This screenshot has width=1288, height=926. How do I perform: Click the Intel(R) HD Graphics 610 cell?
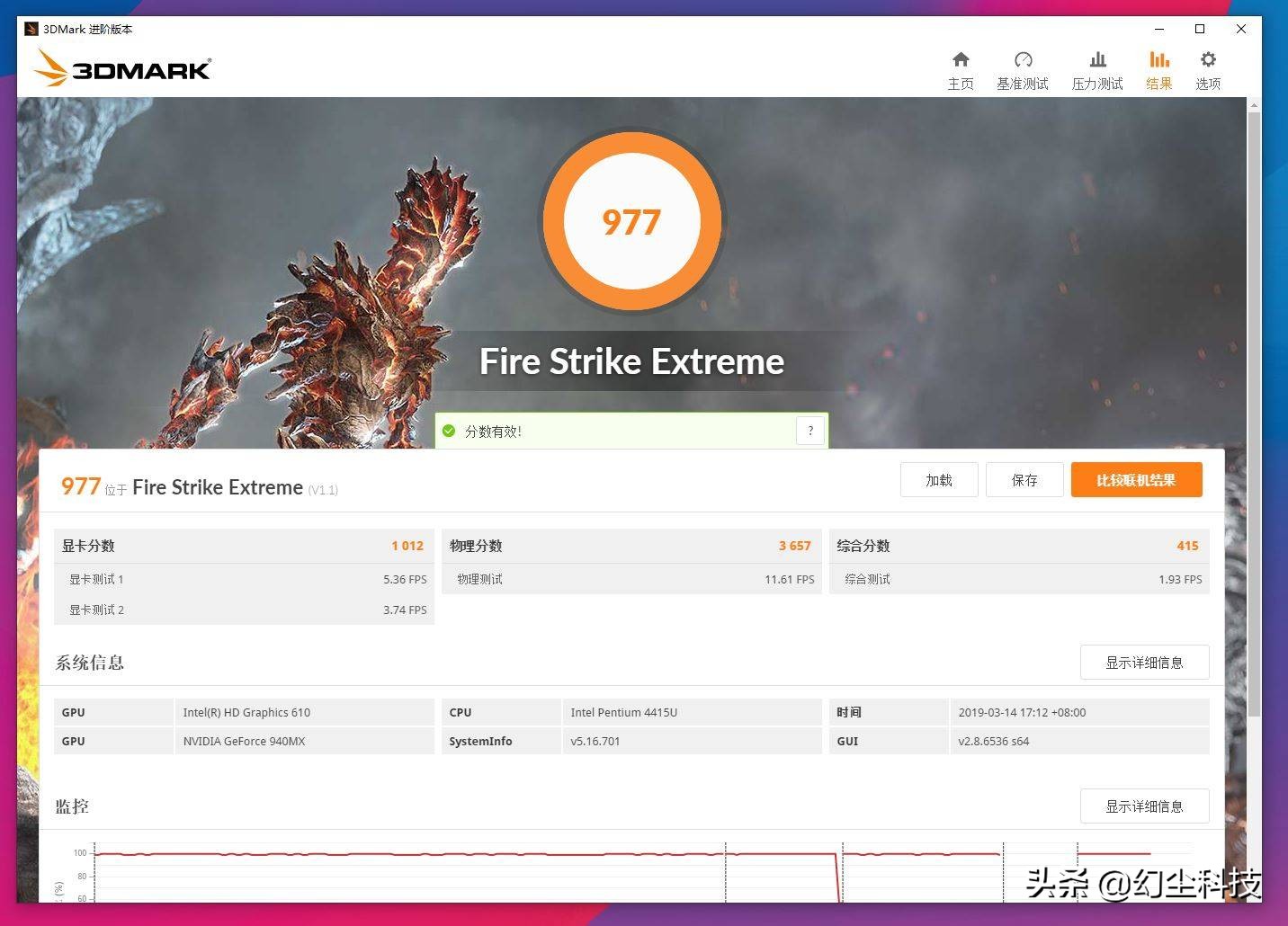coord(304,712)
